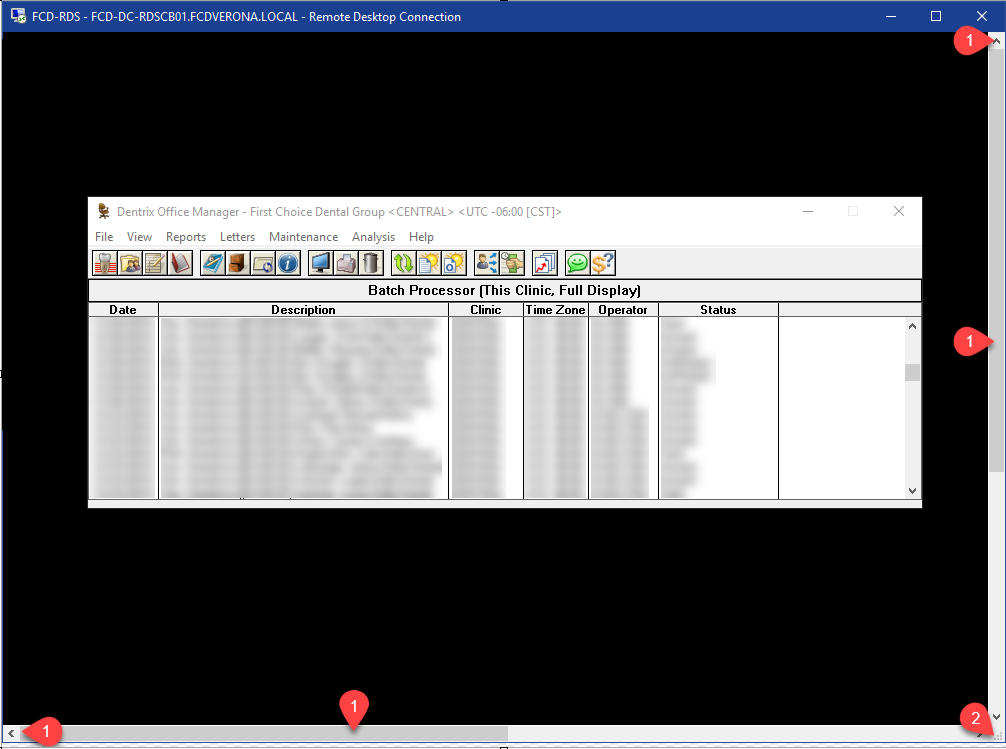
Task: Open the Reports menu
Action: pos(186,237)
